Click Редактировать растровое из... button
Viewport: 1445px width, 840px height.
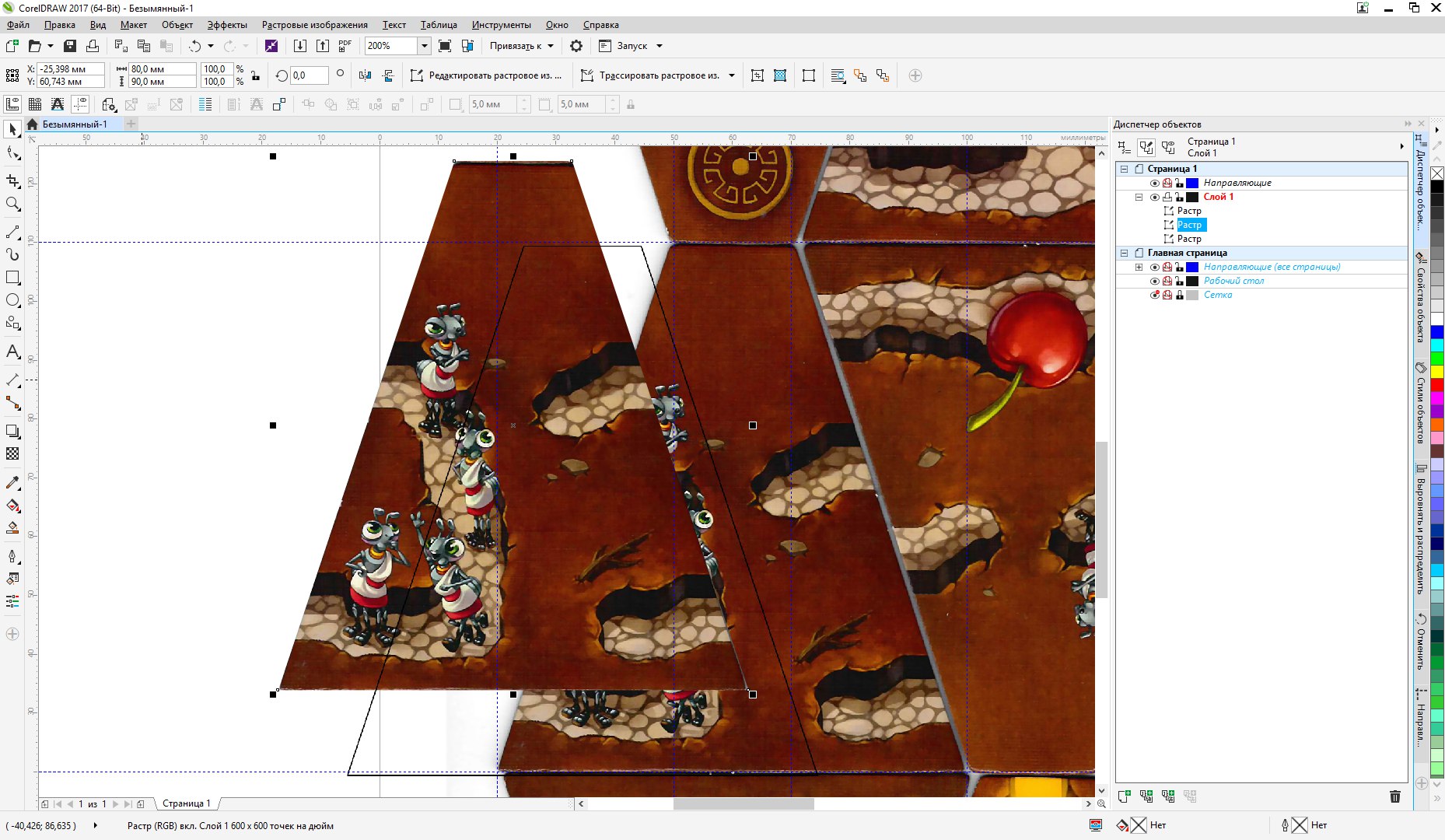pos(486,75)
